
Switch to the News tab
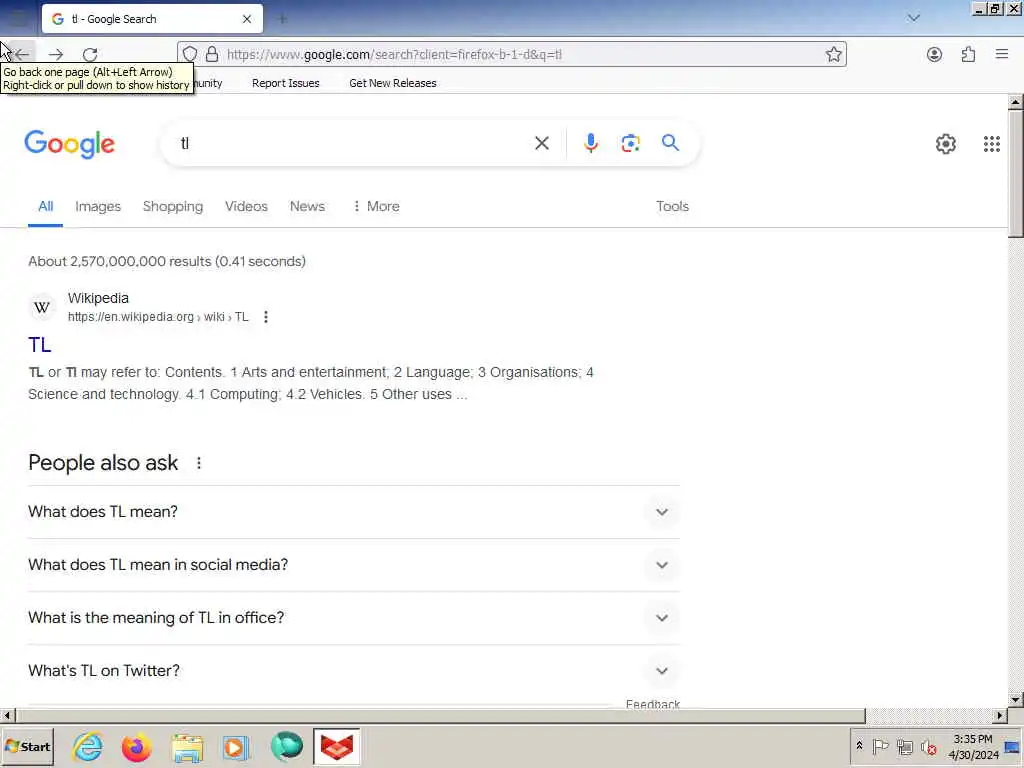[x=307, y=206]
